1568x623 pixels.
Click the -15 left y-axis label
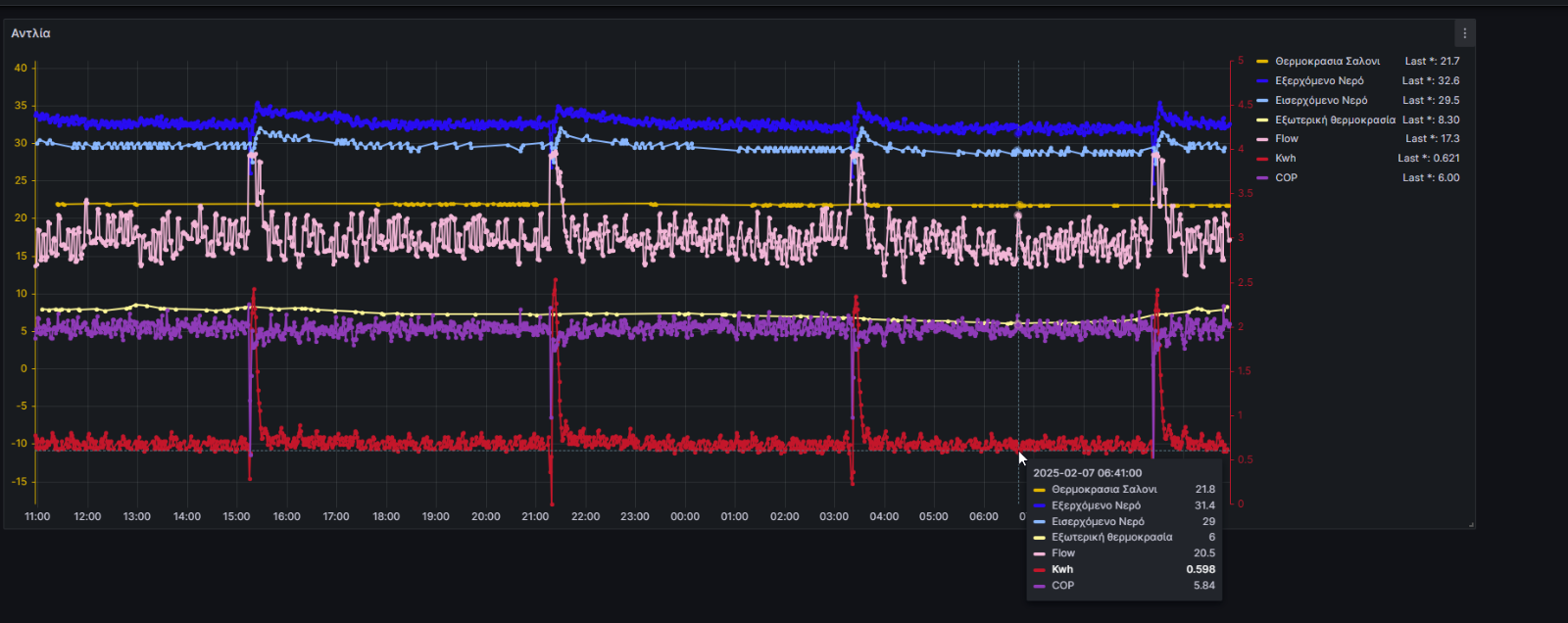(21, 481)
